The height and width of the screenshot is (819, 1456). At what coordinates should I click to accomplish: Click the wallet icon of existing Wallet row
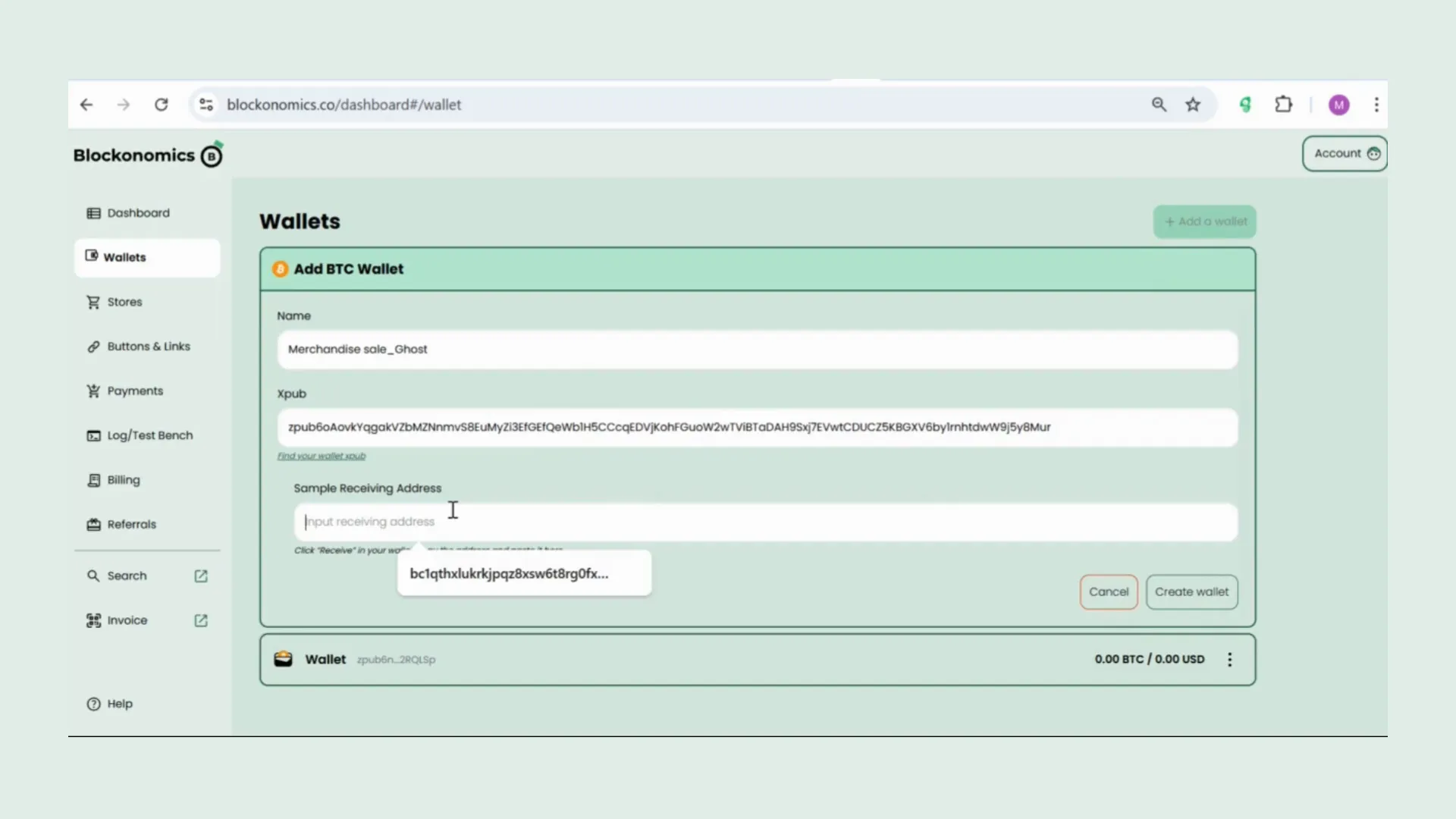283,659
